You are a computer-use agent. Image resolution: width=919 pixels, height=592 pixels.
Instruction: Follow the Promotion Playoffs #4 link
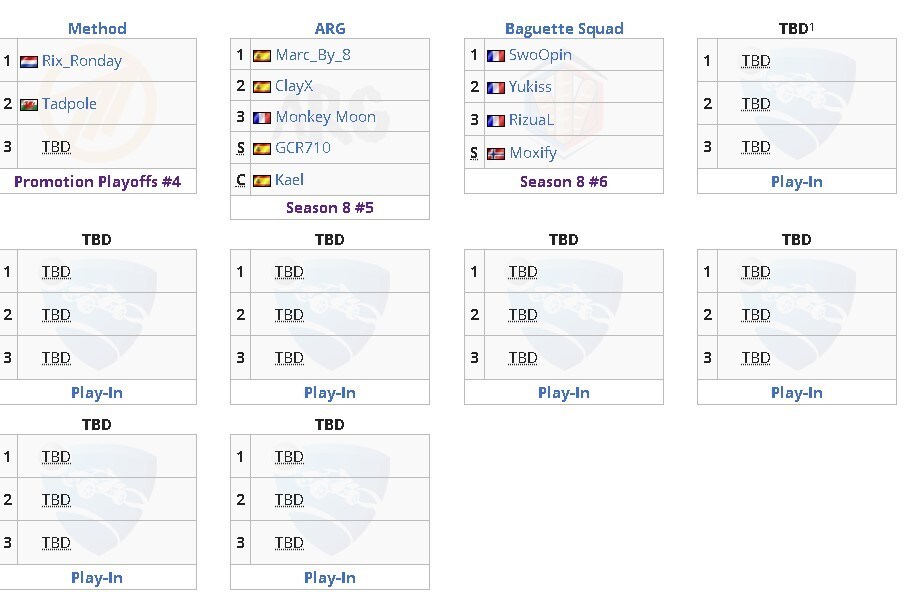(97, 182)
